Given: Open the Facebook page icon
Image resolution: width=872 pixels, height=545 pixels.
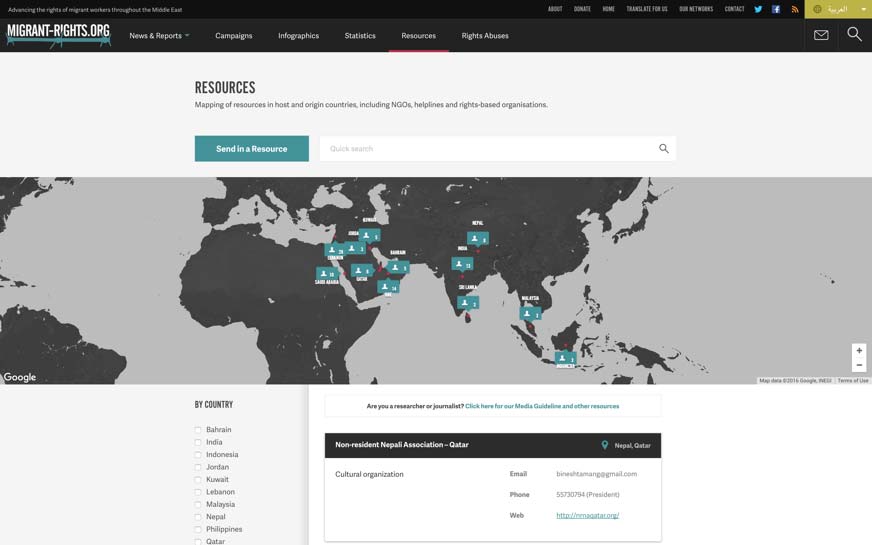Looking at the screenshot, I should tap(776, 9).
